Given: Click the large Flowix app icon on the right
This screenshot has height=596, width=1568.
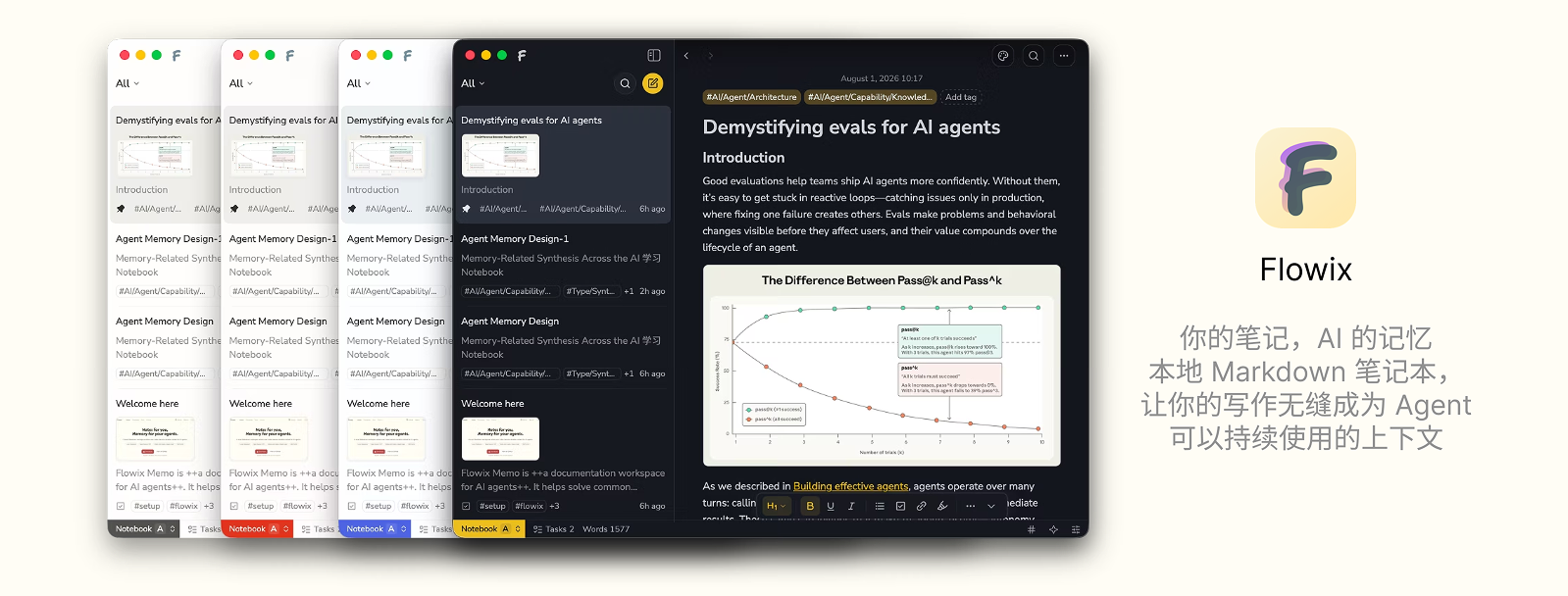Looking at the screenshot, I should (x=1305, y=178).
